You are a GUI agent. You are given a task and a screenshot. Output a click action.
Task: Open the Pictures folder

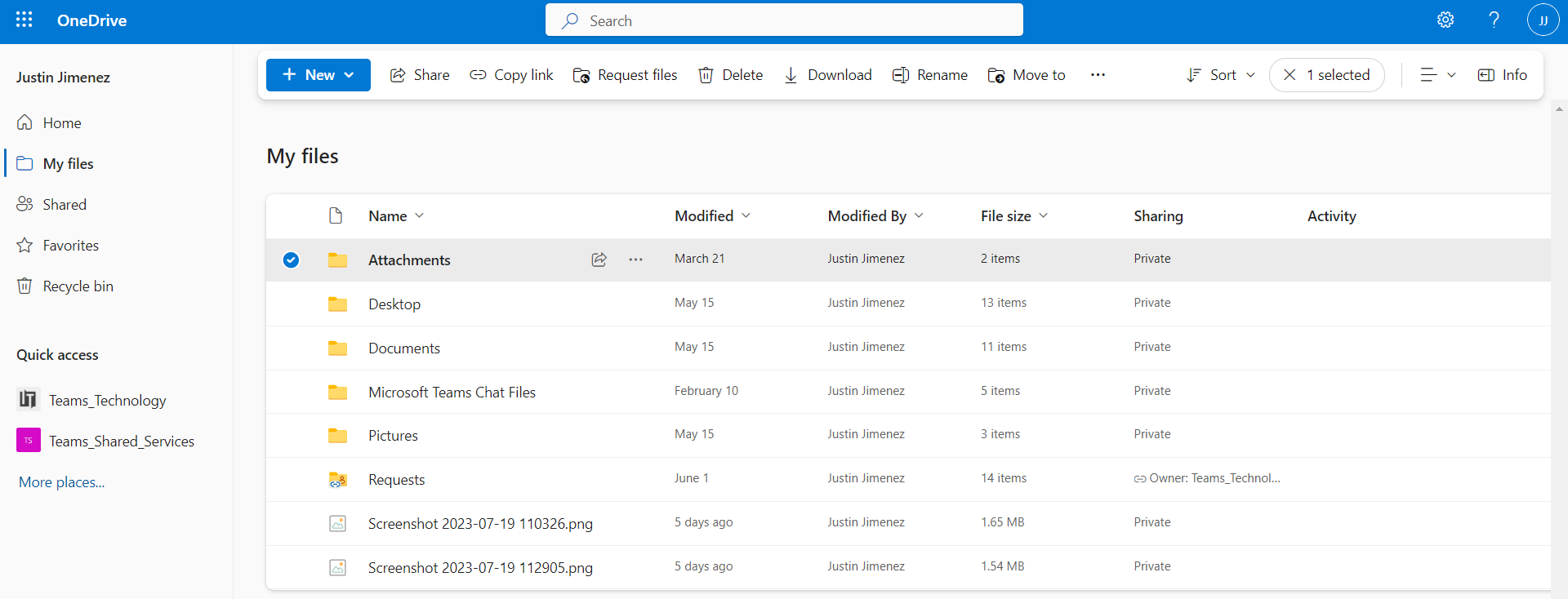(393, 436)
